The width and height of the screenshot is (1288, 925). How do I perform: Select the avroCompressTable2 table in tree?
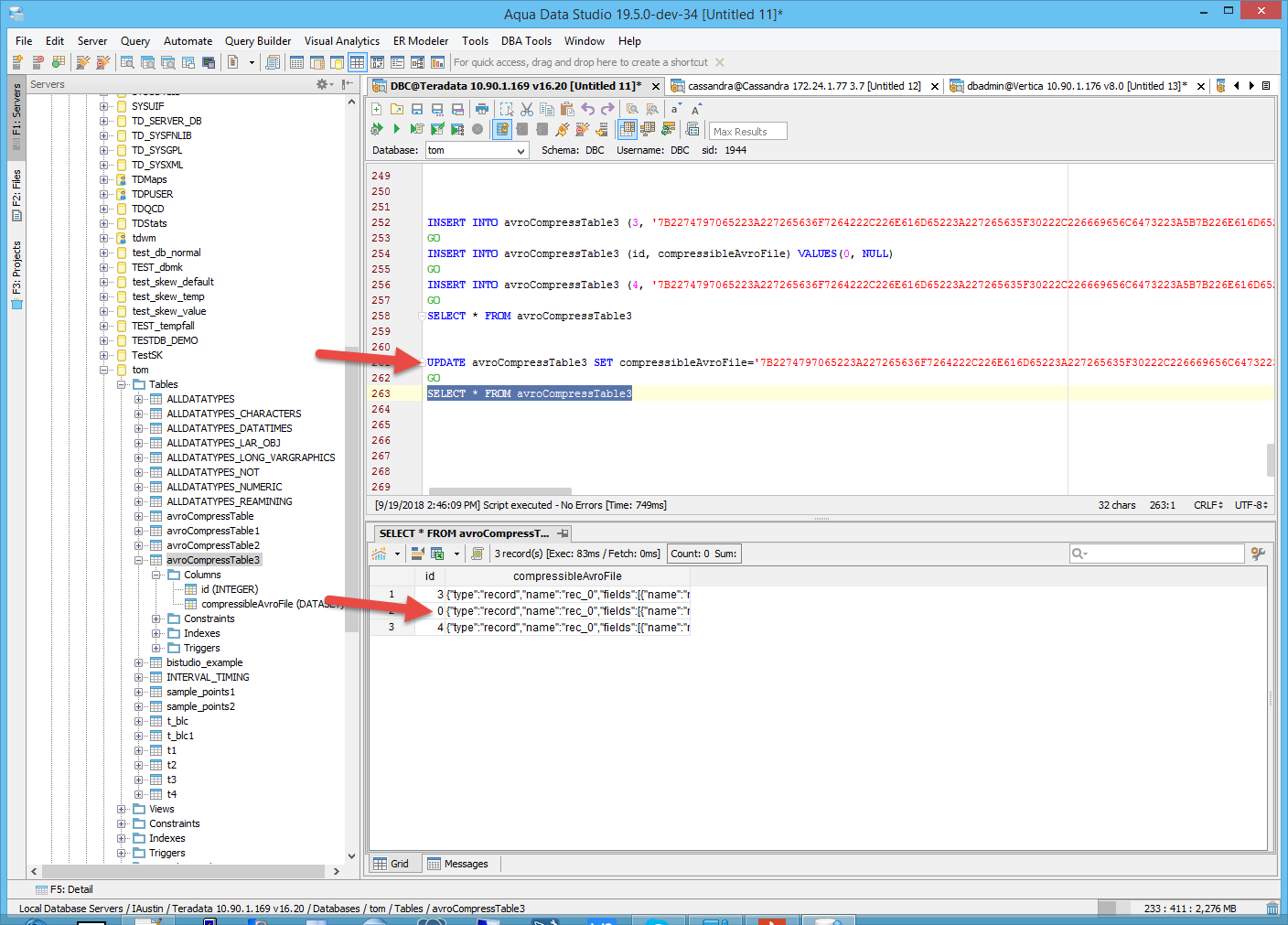[213, 545]
